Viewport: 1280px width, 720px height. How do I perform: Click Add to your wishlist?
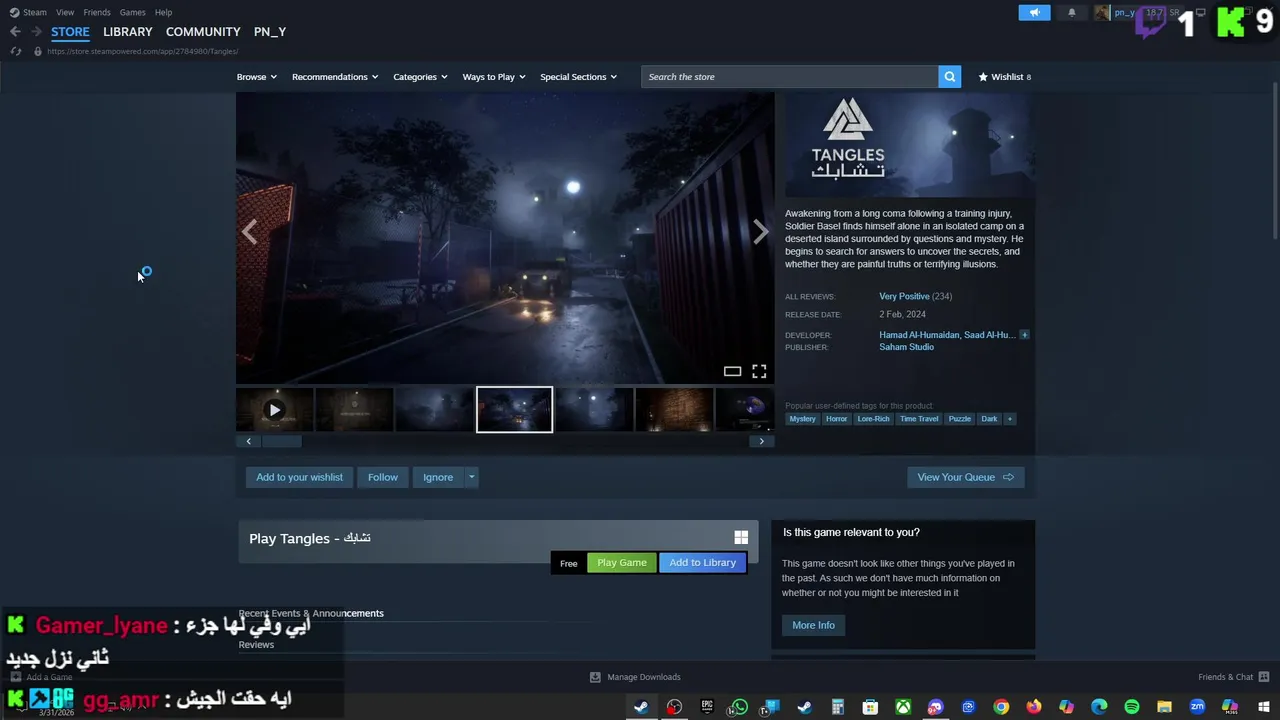click(299, 477)
